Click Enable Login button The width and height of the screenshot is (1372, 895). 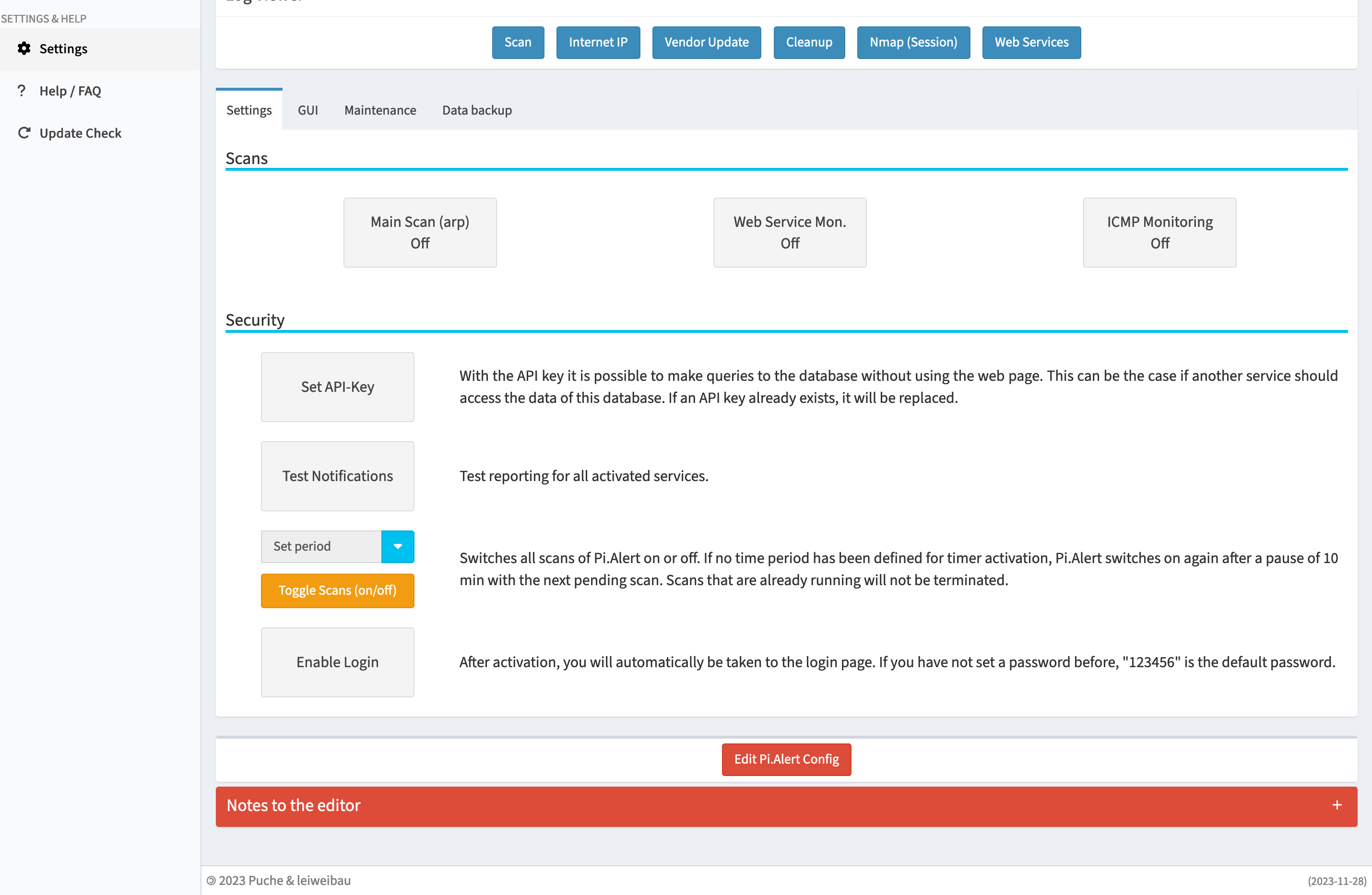point(337,662)
